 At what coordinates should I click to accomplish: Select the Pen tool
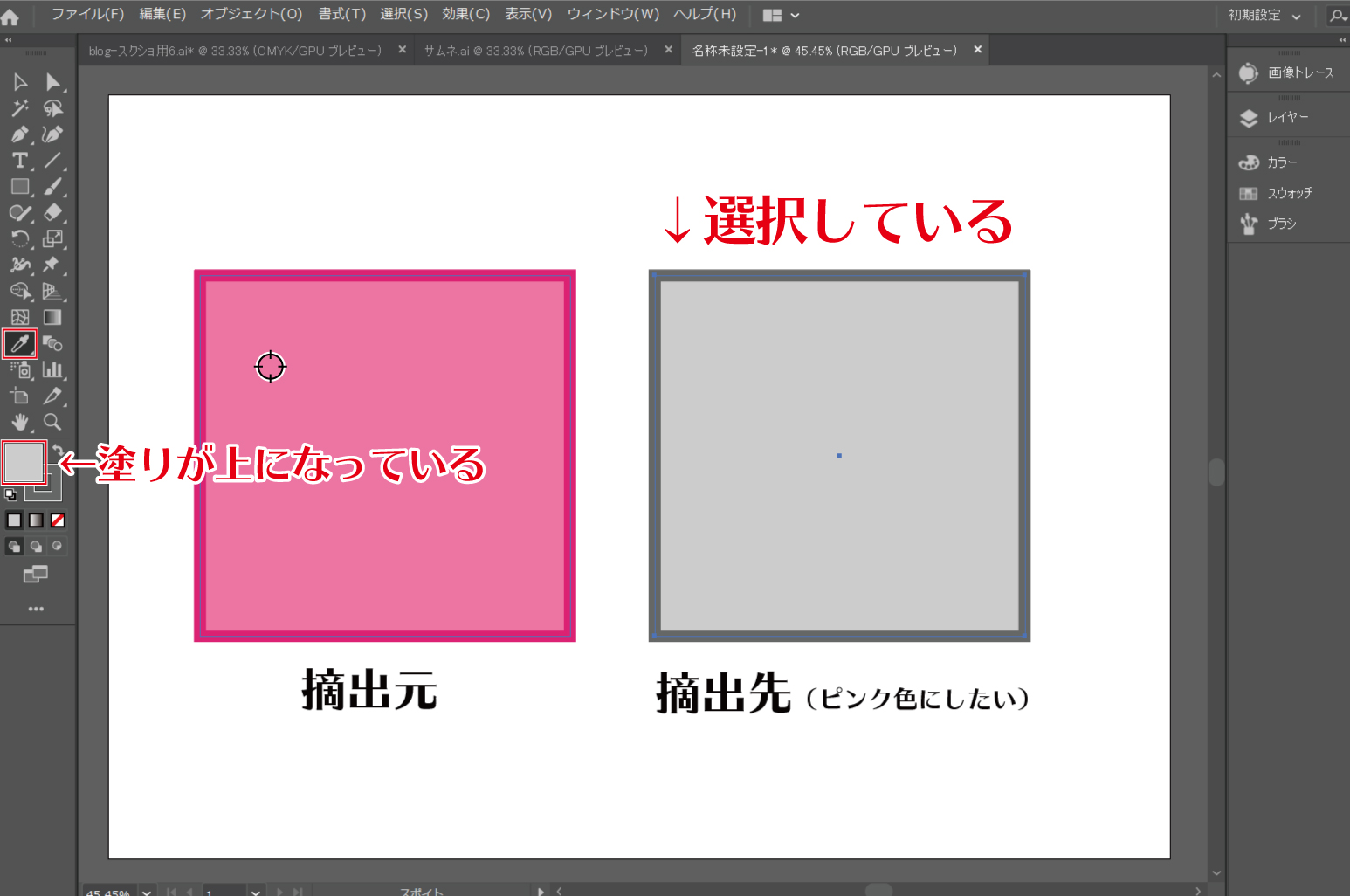coord(20,134)
